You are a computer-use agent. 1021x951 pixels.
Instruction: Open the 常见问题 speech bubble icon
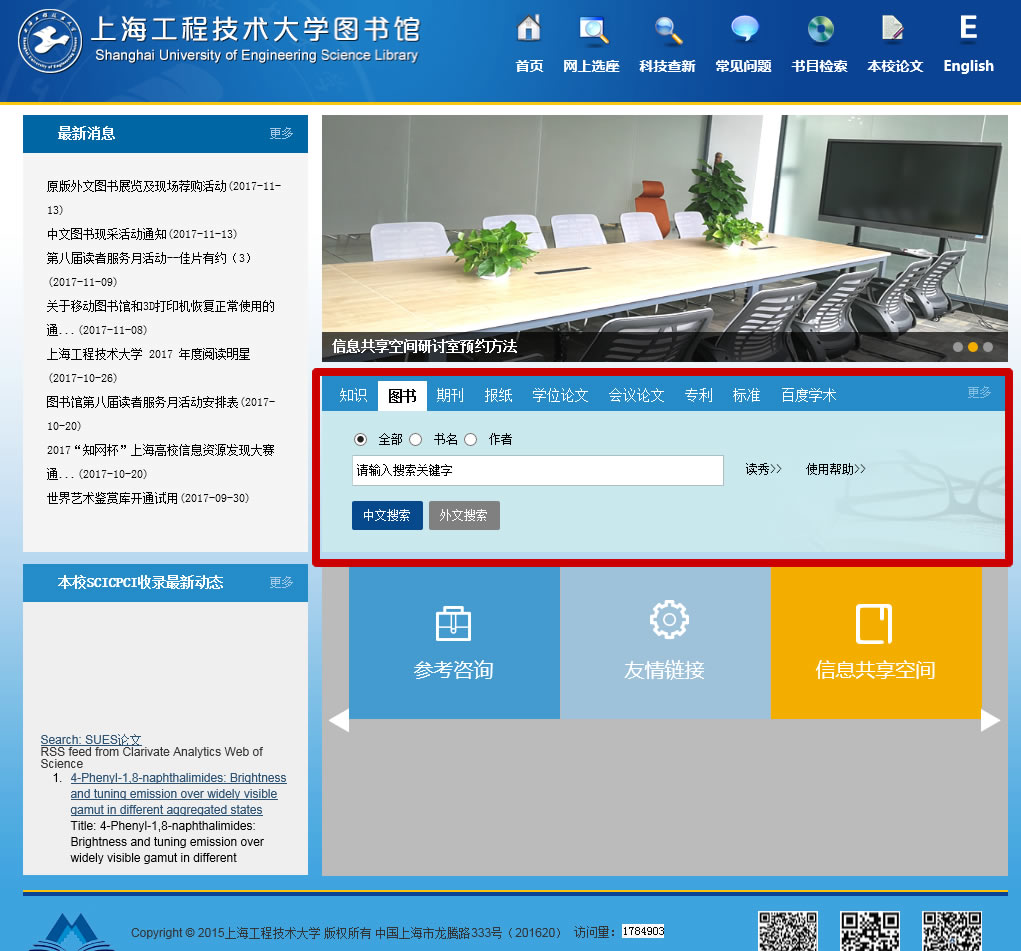(x=743, y=30)
